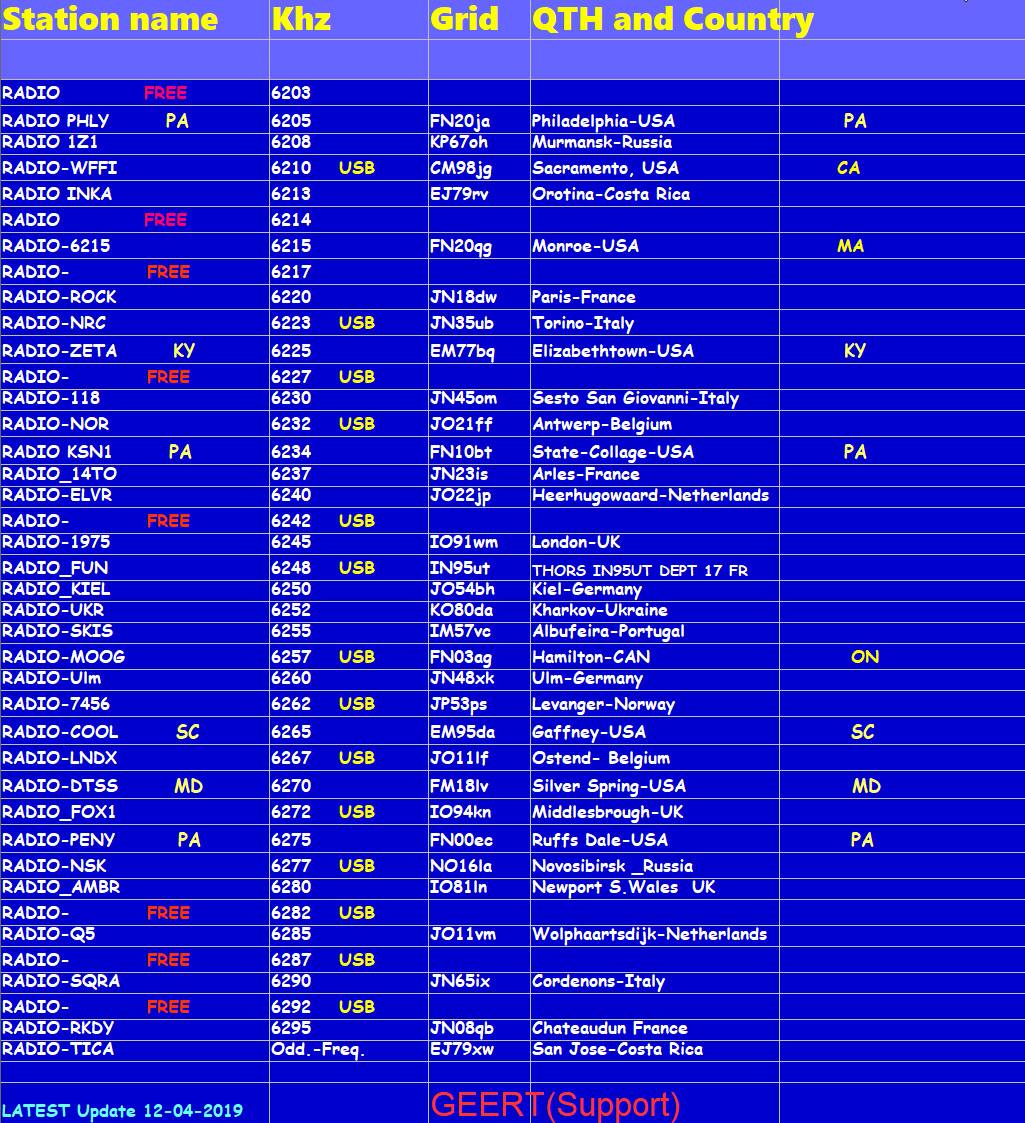Click RADIO_14TO station name
This screenshot has width=1025, height=1123.
59,473
